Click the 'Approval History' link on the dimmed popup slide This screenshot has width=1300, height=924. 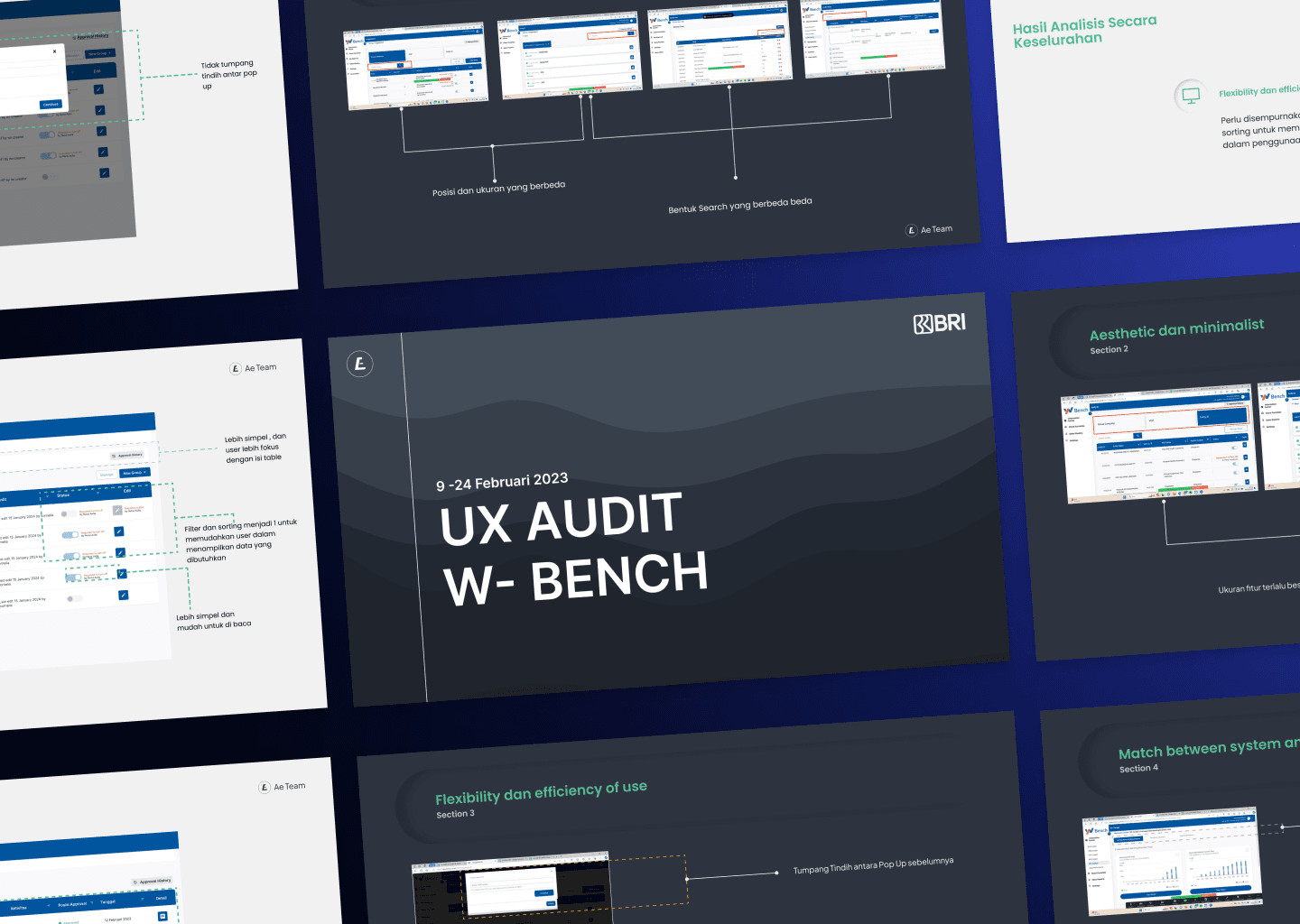(x=91, y=36)
